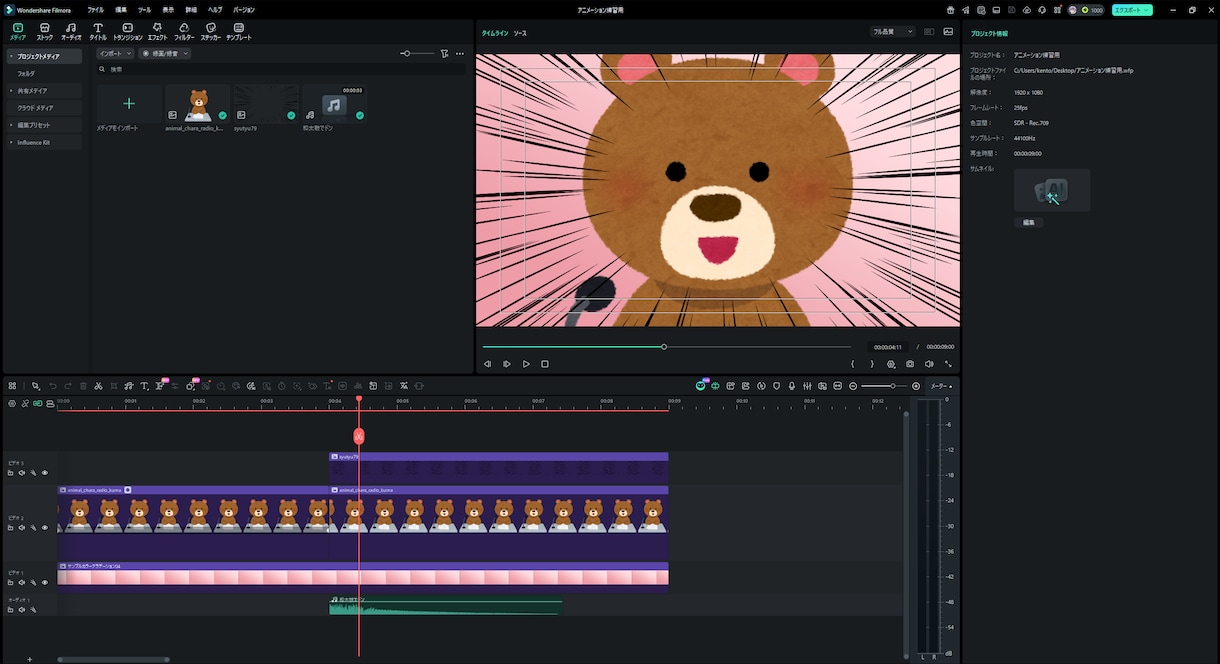This screenshot has height=664, width=1220.
Task: Open the フル品質 preview quality dropdown
Action: (892, 32)
